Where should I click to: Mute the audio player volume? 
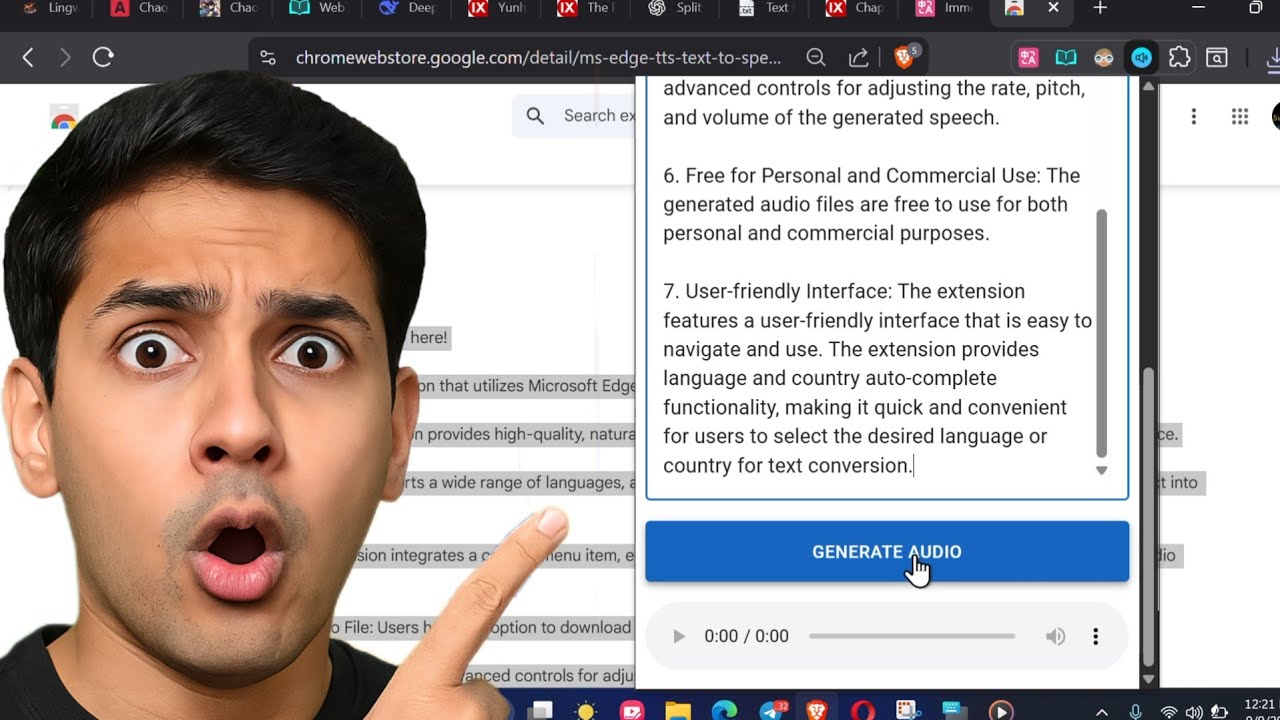coord(1055,636)
